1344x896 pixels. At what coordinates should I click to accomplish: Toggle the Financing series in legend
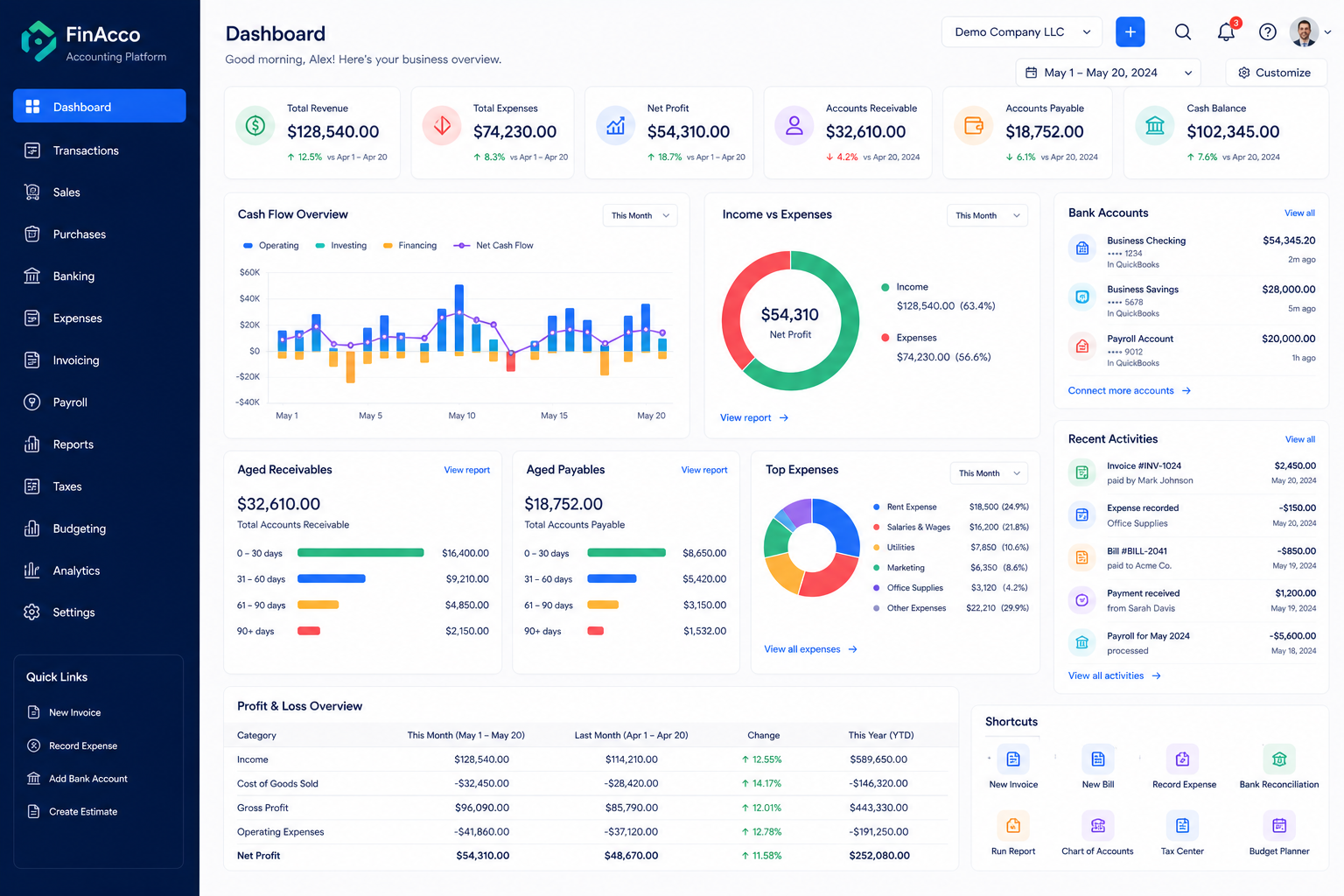point(409,246)
